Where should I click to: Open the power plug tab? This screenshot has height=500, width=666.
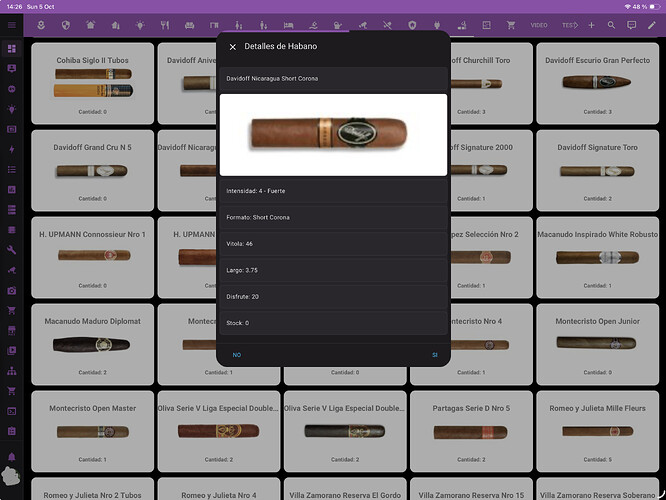coord(437,25)
